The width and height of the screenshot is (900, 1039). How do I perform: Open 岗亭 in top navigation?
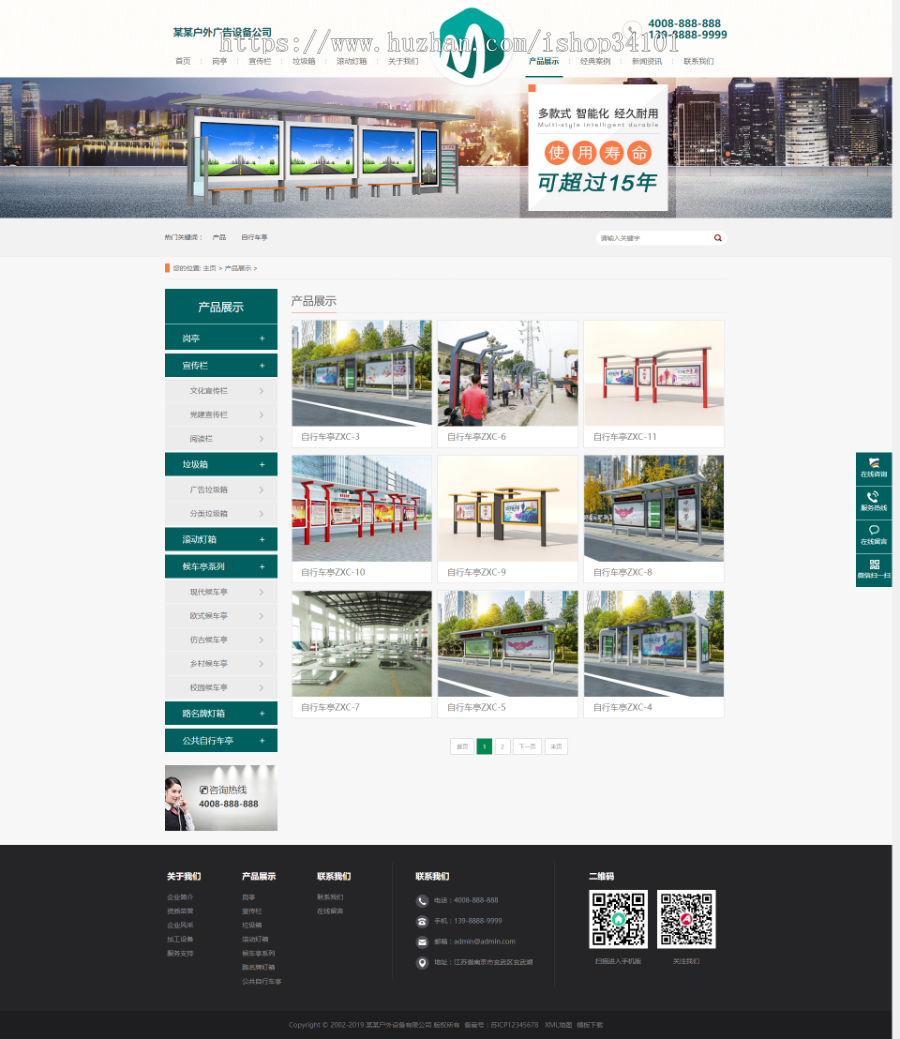(x=219, y=61)
